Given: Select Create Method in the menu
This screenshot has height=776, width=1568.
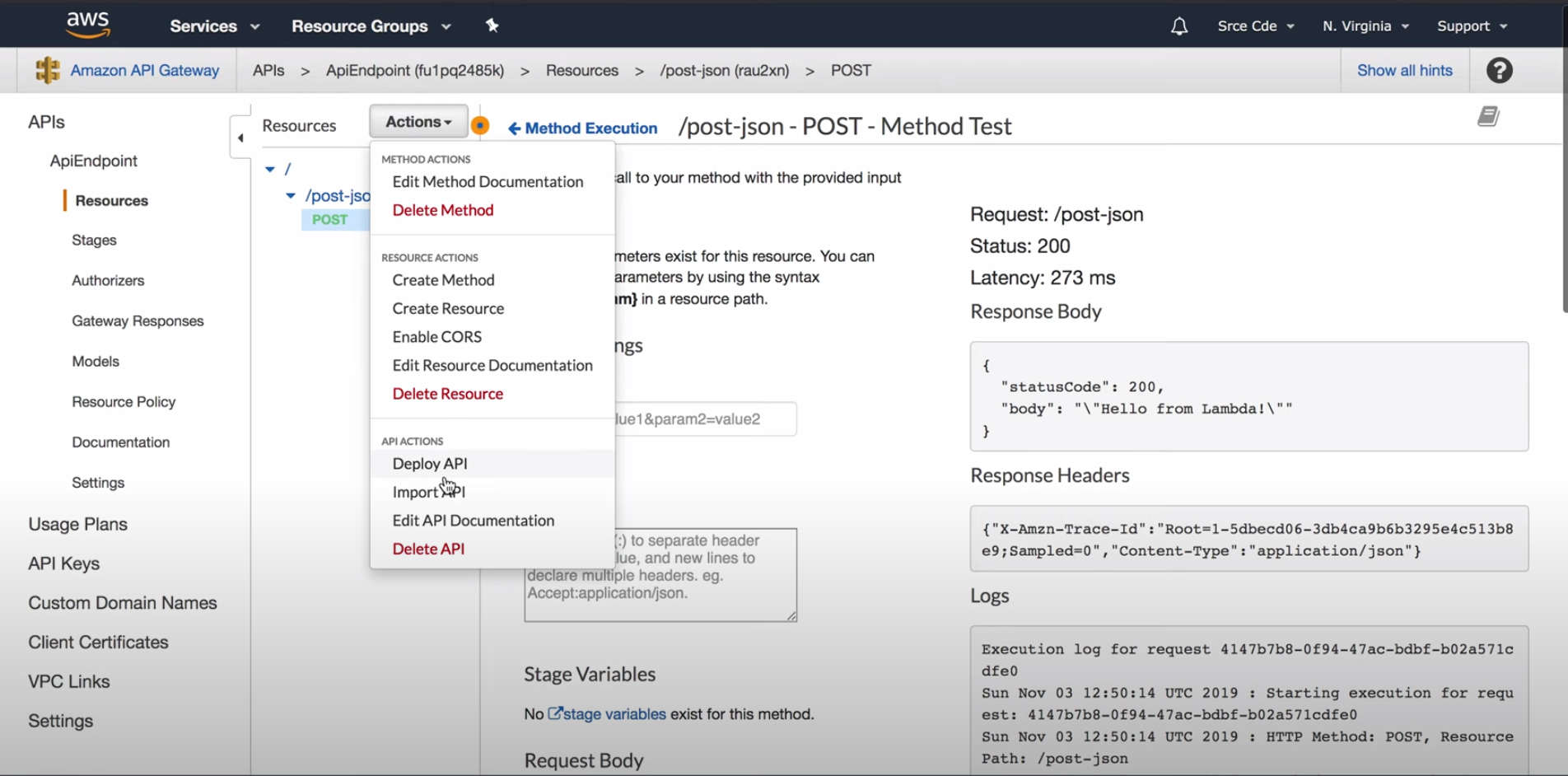Looking at the screenshot, I should (443, 280).
